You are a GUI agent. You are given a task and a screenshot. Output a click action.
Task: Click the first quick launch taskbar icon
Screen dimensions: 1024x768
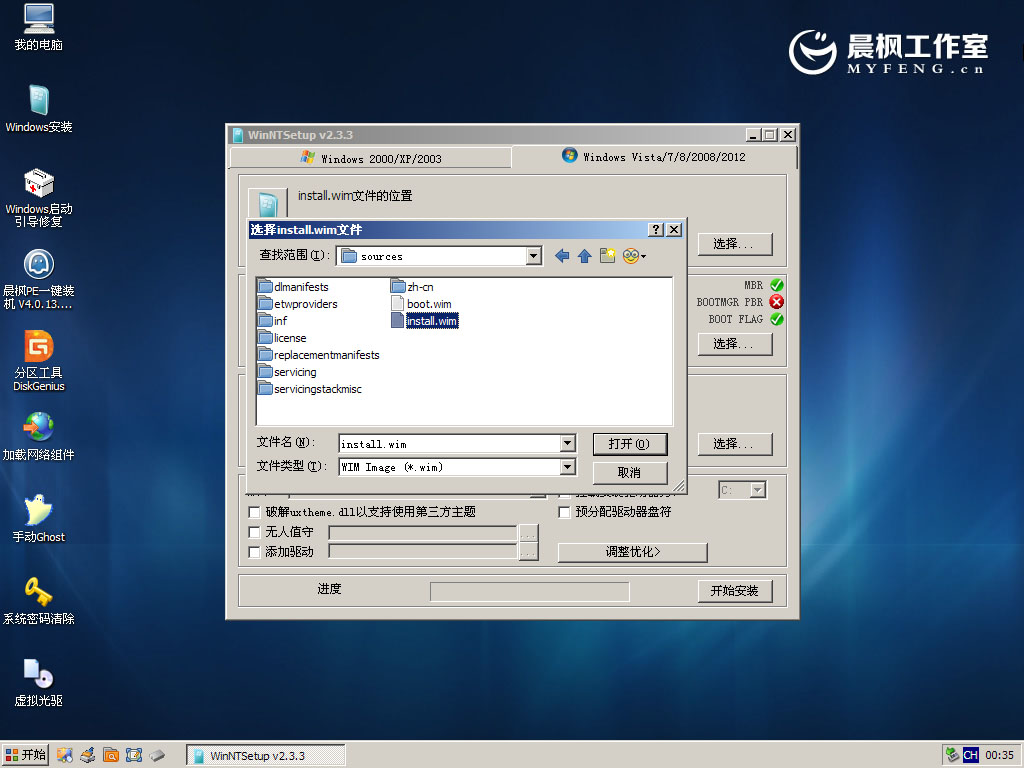coord(65,755)
